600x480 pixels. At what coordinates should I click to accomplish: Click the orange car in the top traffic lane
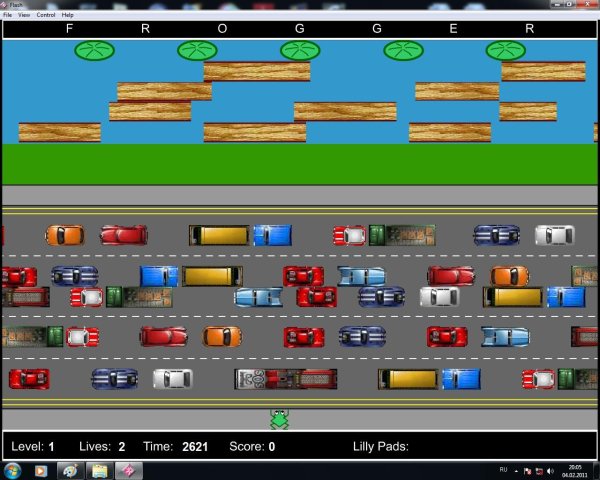tap(65, 235)
